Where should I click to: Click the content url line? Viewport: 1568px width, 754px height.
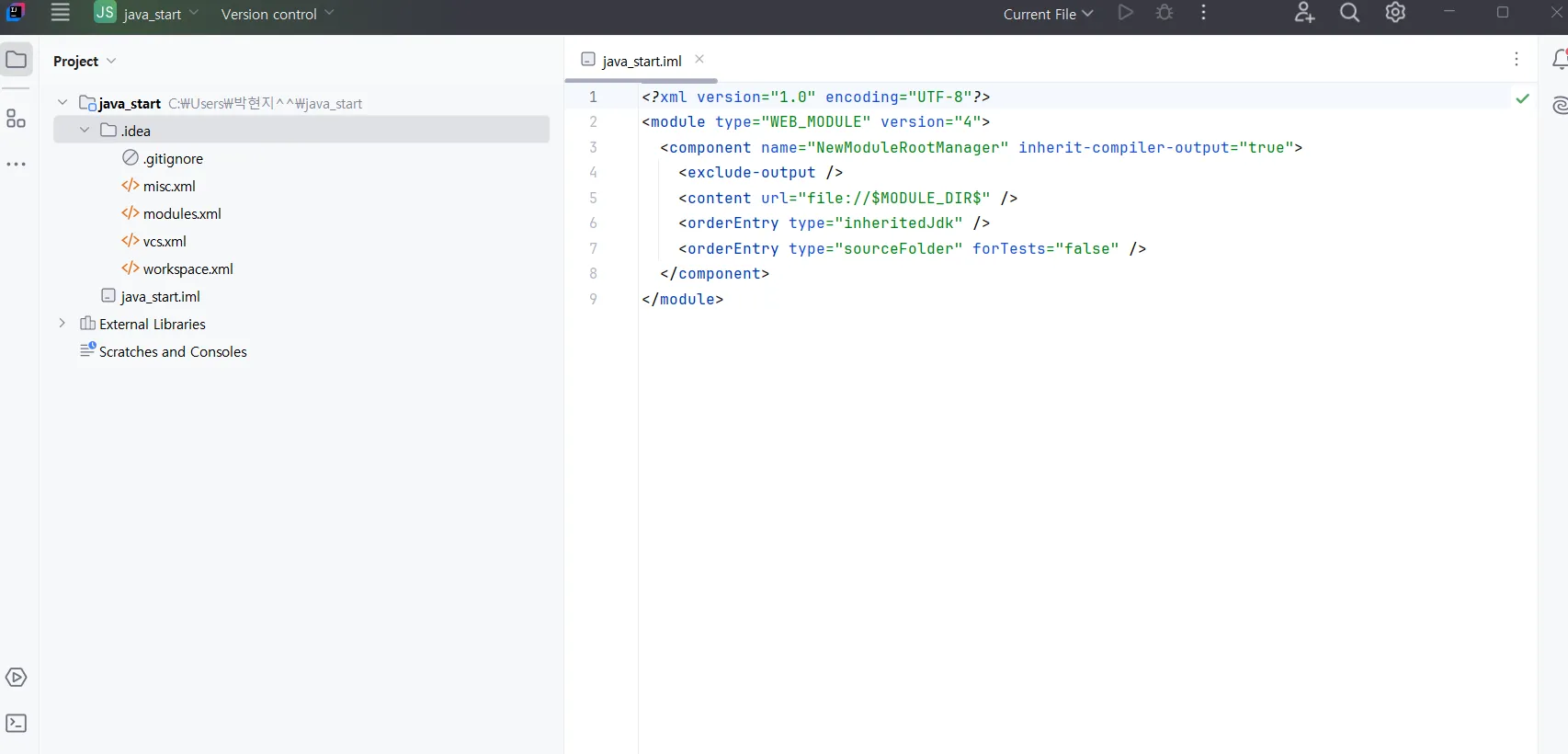point(848,198)
